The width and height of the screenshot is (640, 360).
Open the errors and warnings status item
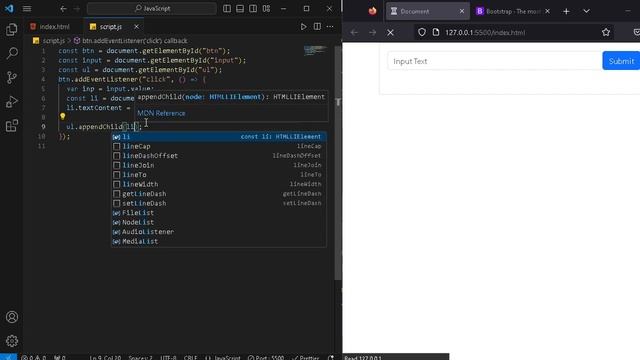click(34, 357)
